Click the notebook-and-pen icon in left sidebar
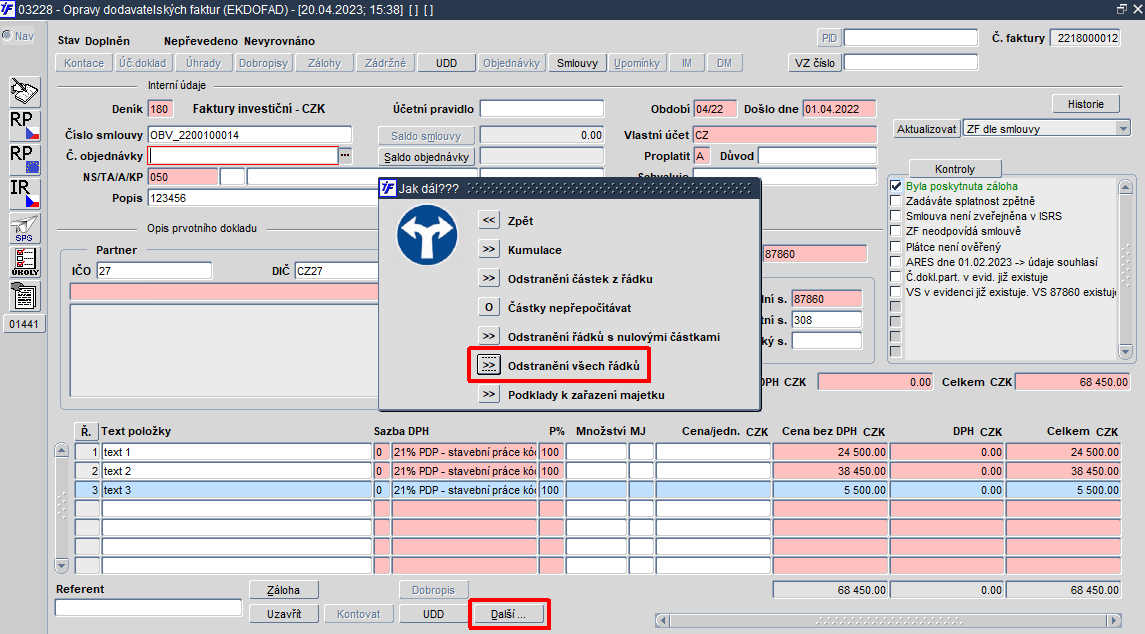The width and height of the screenshot is (1145, 634). point(24,91)
